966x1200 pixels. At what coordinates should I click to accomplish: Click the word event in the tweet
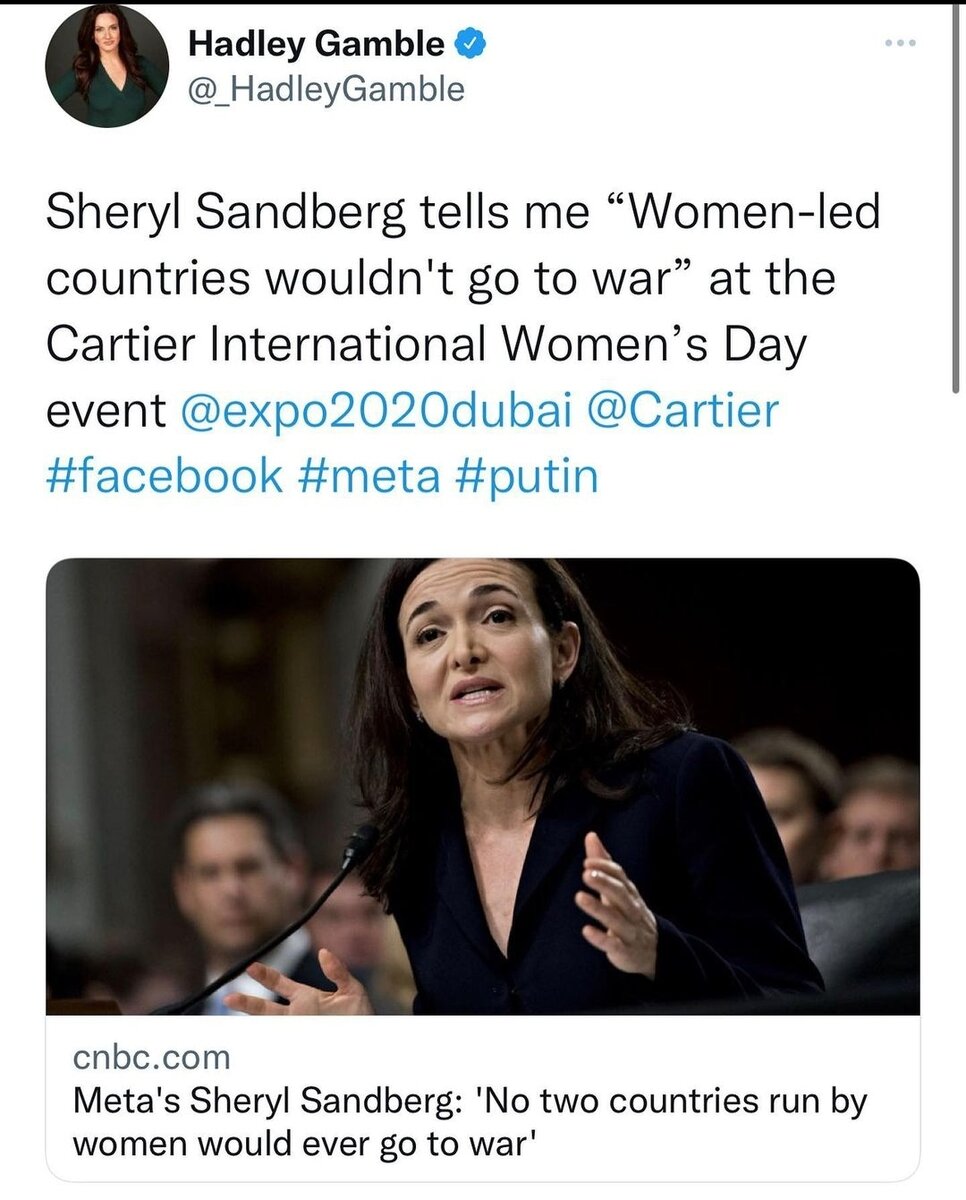pos(106,412)
